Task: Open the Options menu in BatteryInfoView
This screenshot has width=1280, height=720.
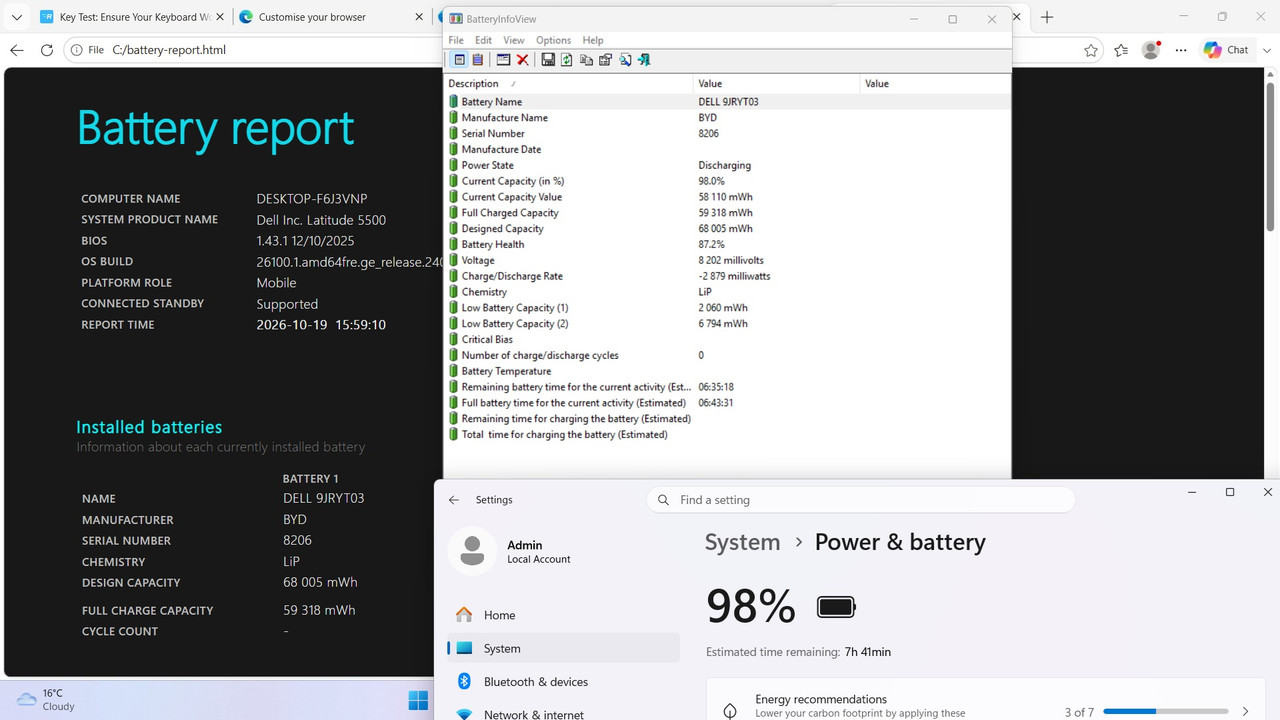Action: click(553, 40)
